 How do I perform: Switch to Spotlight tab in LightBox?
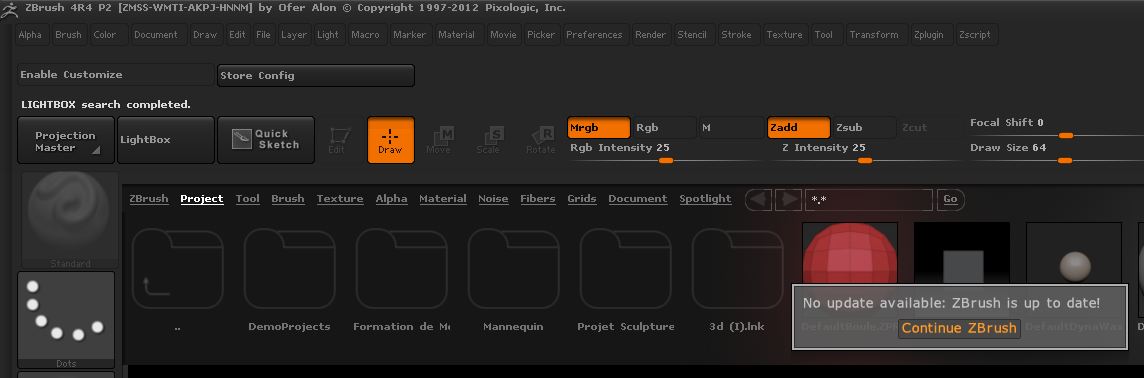point(706,198)
